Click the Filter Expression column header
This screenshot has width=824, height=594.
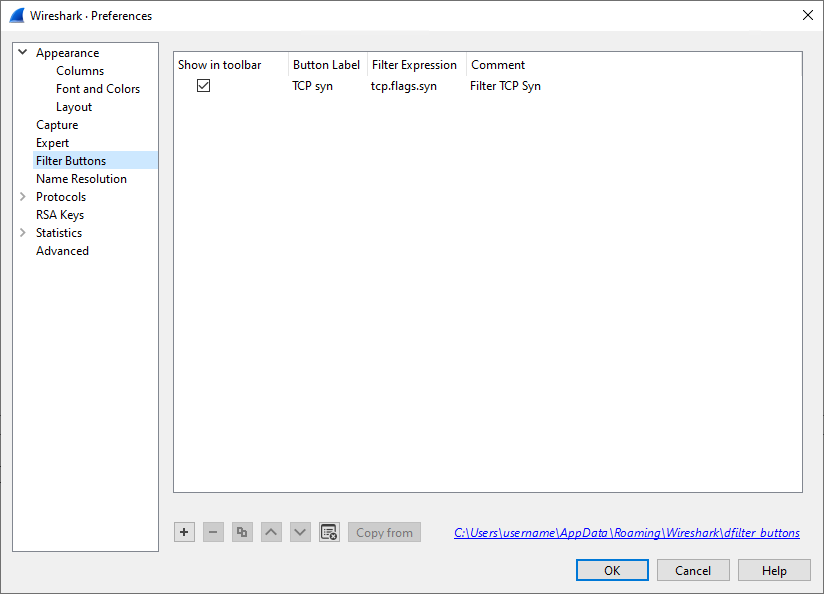pyautogui.click(x=414, y=65)
